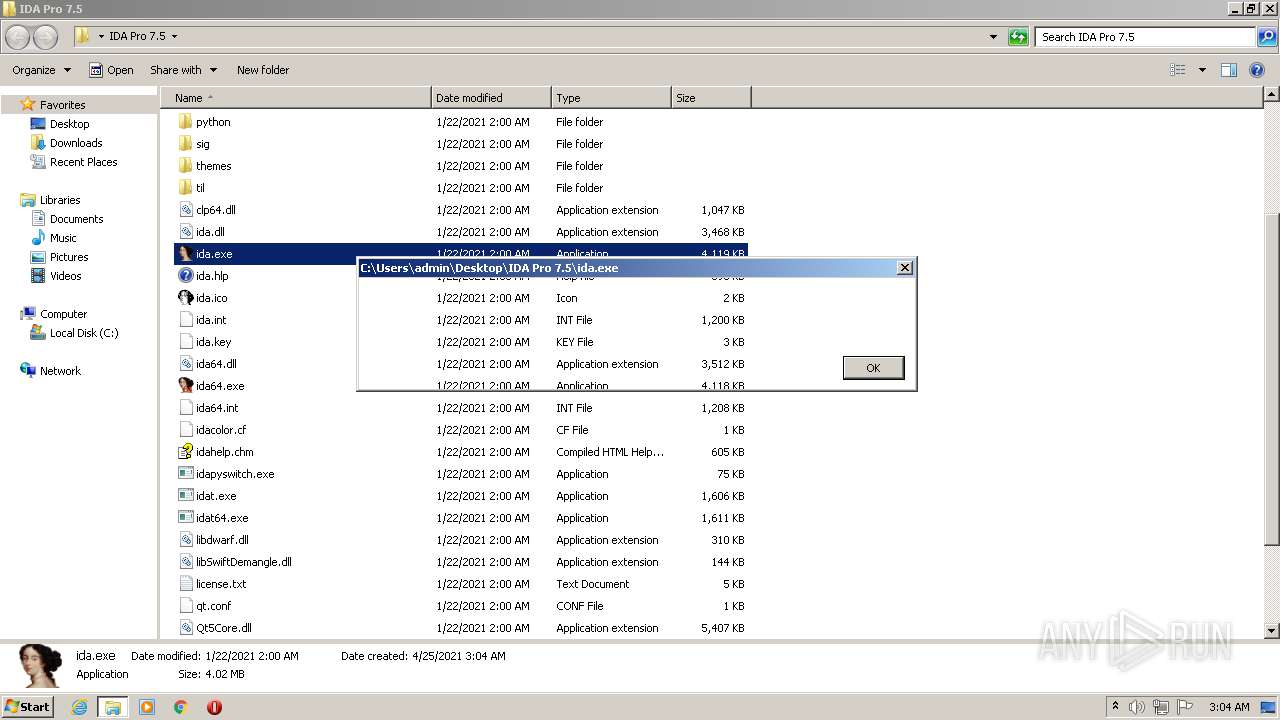Select ida64.dll file name
Image resolution: width=1280 pixels, height=720 pixels.
(216, 364)
